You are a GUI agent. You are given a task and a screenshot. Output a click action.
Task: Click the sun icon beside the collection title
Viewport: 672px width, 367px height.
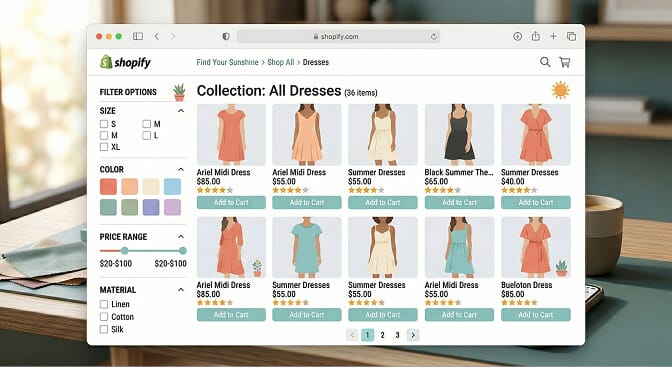[560, 90]
